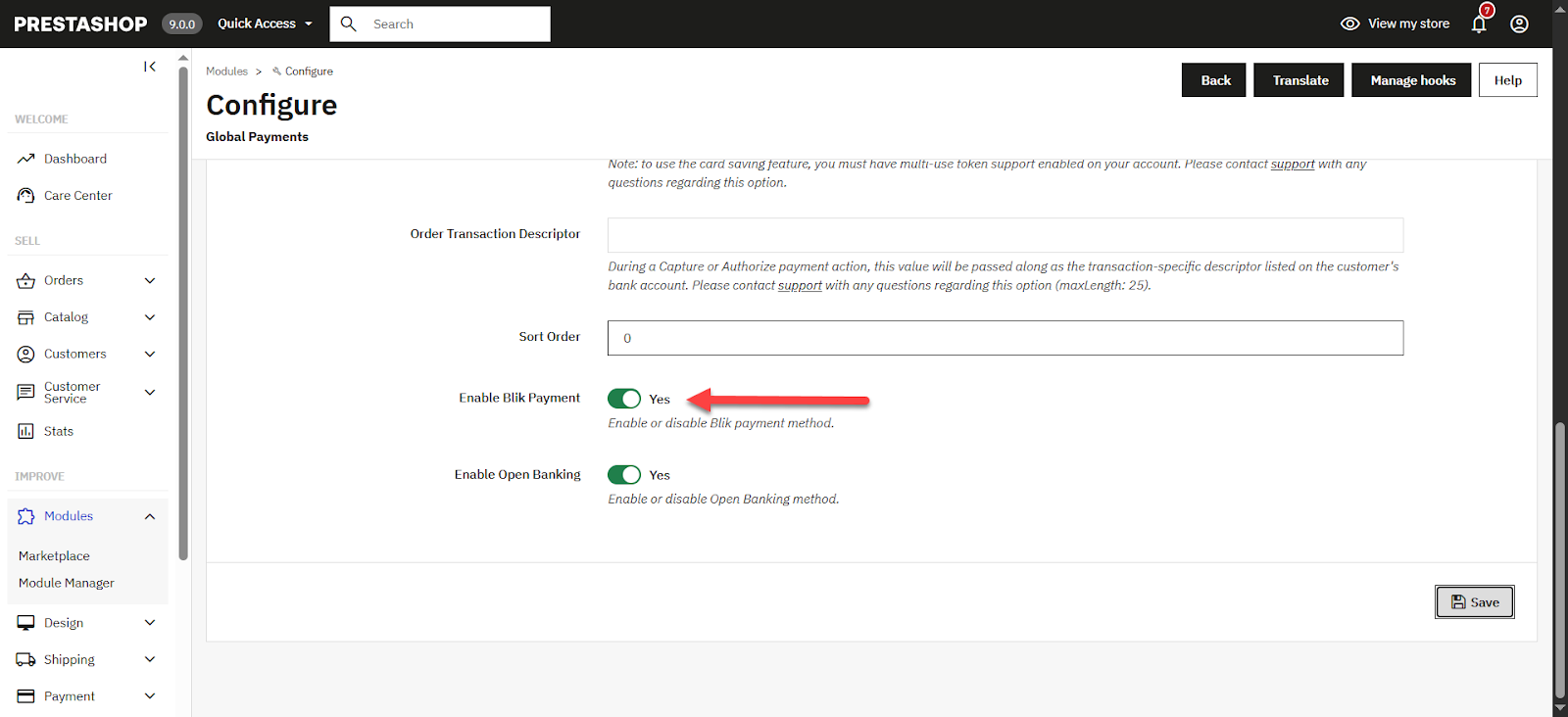Image resolution: width=1568 pixels, height=717 pixels.
Task: Click the Customers person icon
Action: 26,355
